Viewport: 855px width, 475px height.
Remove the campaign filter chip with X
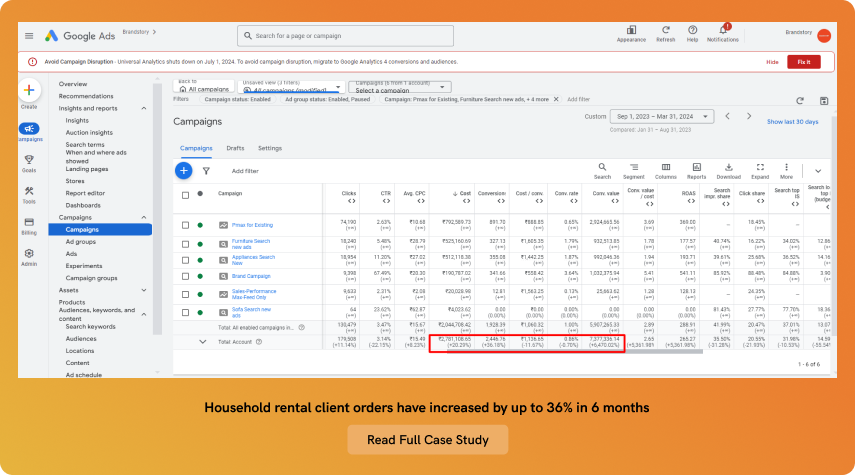click(x=556, y=99)
